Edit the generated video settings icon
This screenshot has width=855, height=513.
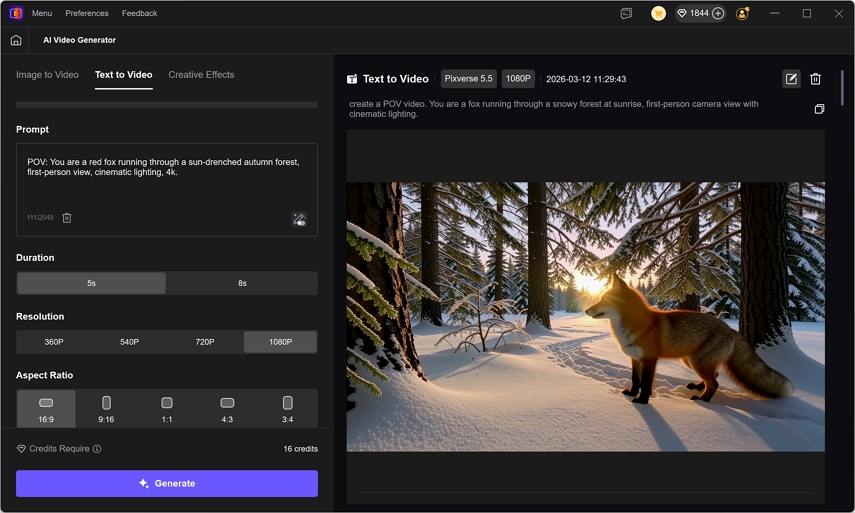791,79
